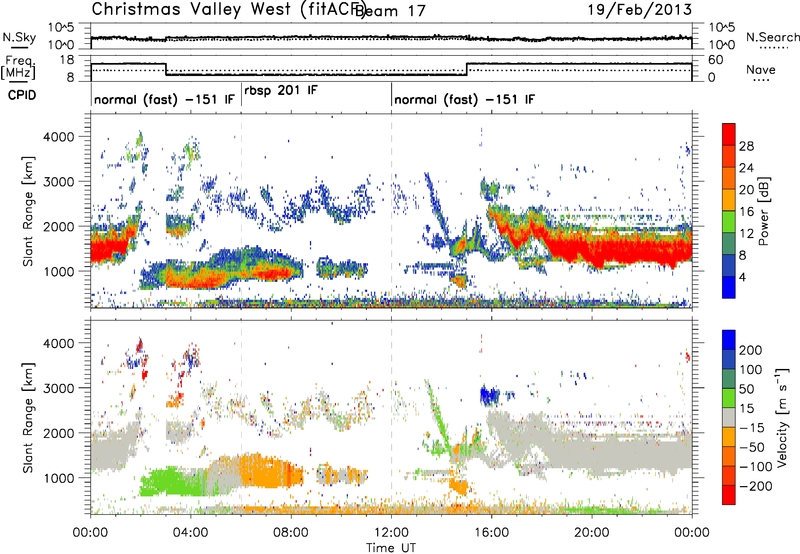The width and height of the screenshot is (800, 554).
Task: Click the 'Christmas Valley West (fitACF)' title
Action: (x=228, y=9)
